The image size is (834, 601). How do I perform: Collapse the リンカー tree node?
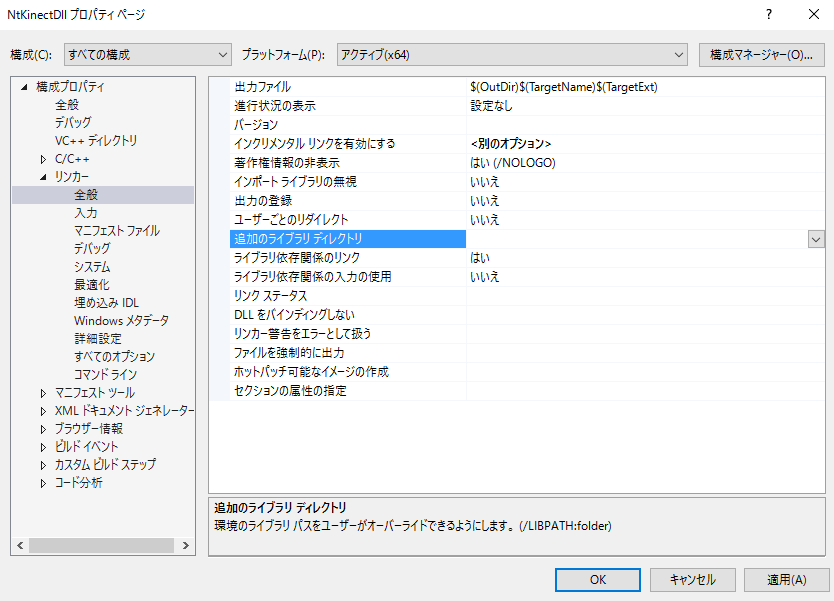43,177
